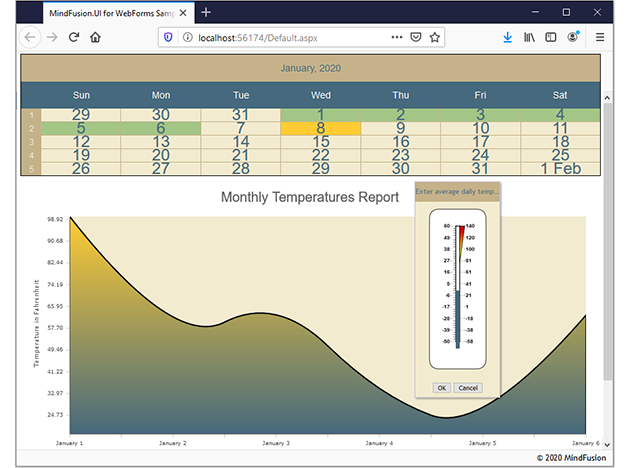The image size is (630, 468).
Task: Show site information icon in address bar
Action: [187, 37]
